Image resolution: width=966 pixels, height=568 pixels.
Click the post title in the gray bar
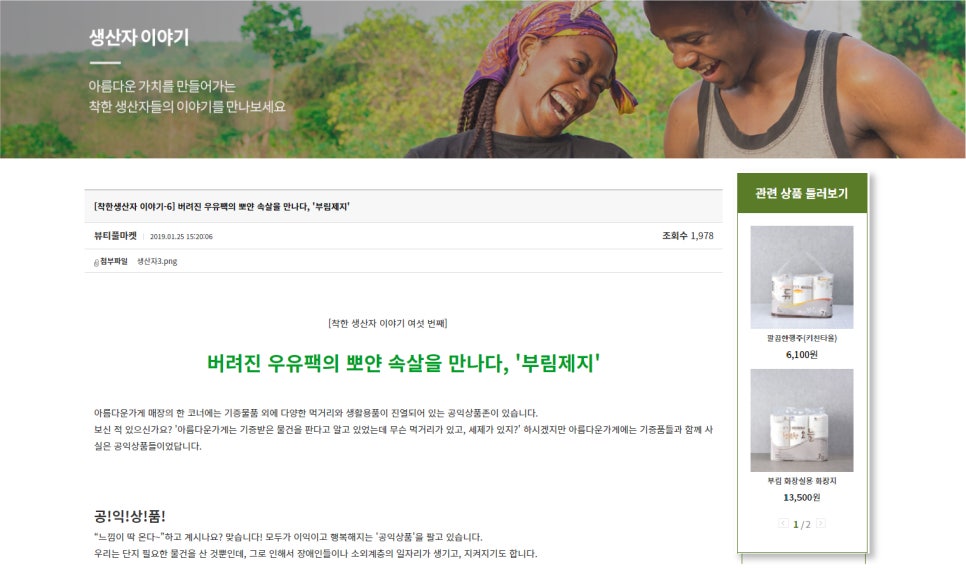[x=222, y=206]
